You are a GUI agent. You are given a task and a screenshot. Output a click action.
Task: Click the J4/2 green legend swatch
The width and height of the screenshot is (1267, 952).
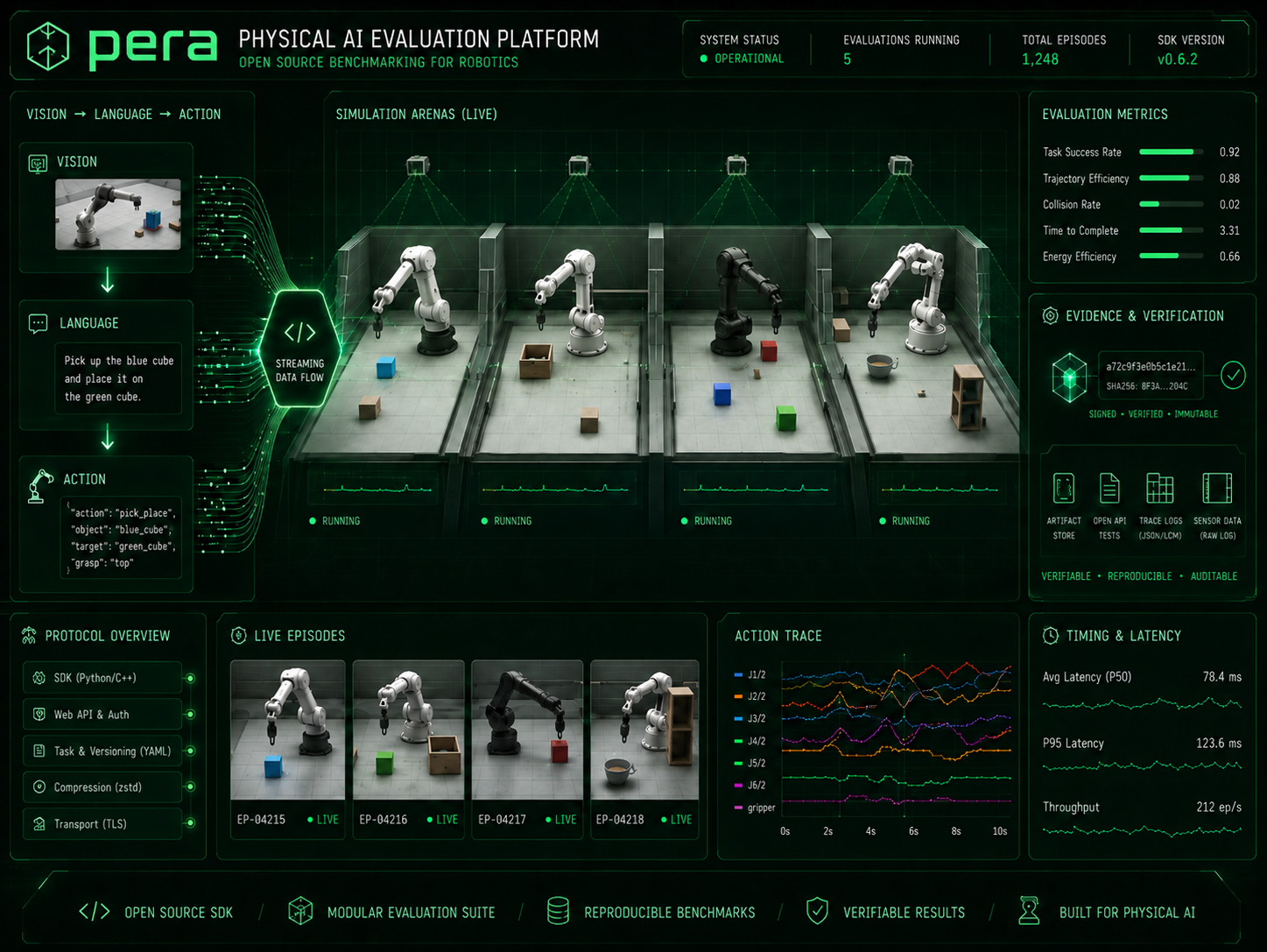coord(738,742)
